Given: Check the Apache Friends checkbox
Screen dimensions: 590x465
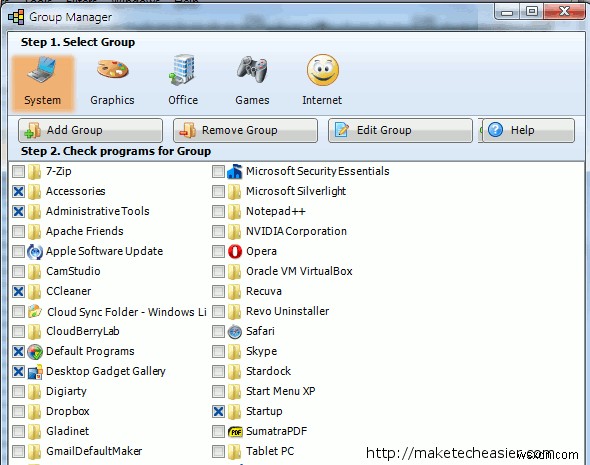Looking at the screenshot, I should coord(18,231).
